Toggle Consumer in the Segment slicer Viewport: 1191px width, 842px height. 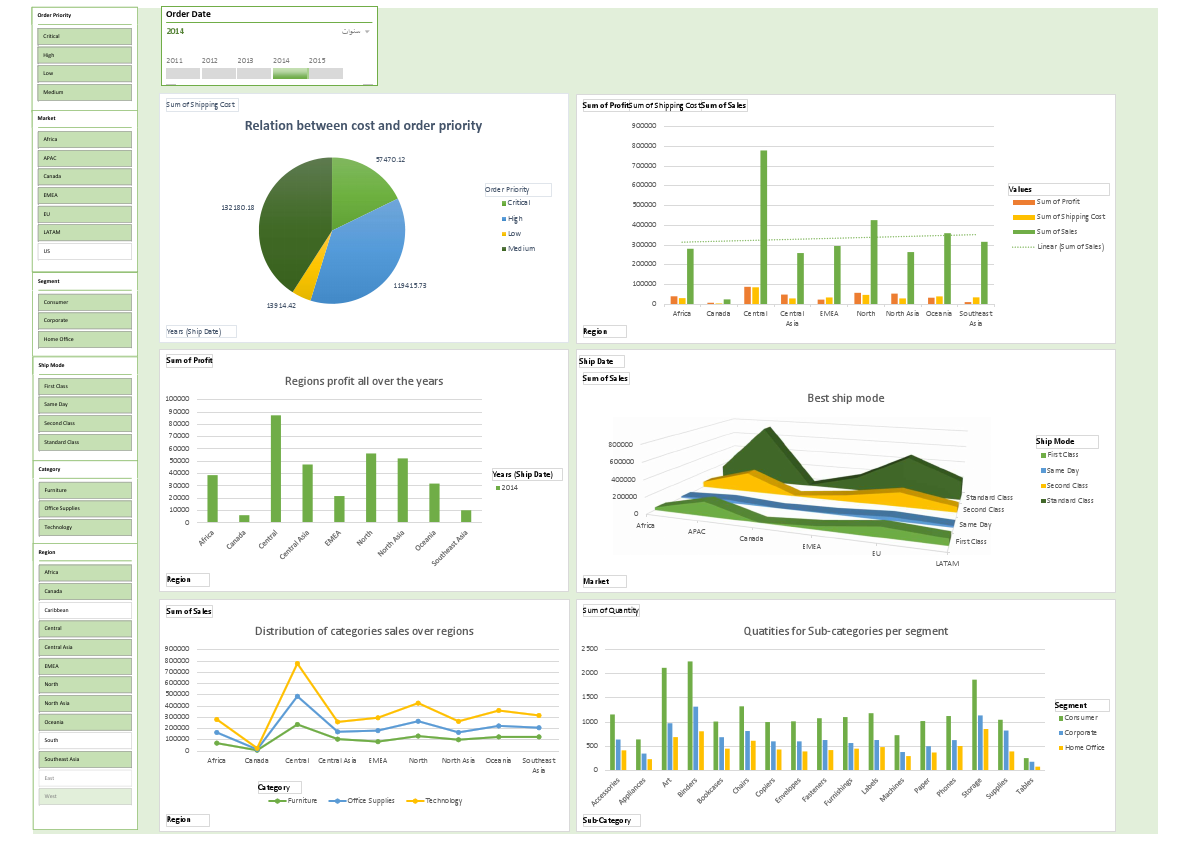click(84, 301)
